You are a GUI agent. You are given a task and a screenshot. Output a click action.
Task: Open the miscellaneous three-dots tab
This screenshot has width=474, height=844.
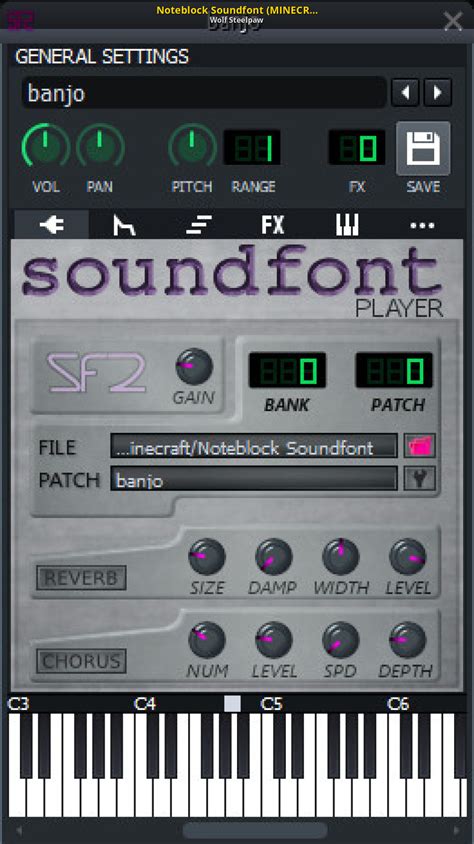422,224
